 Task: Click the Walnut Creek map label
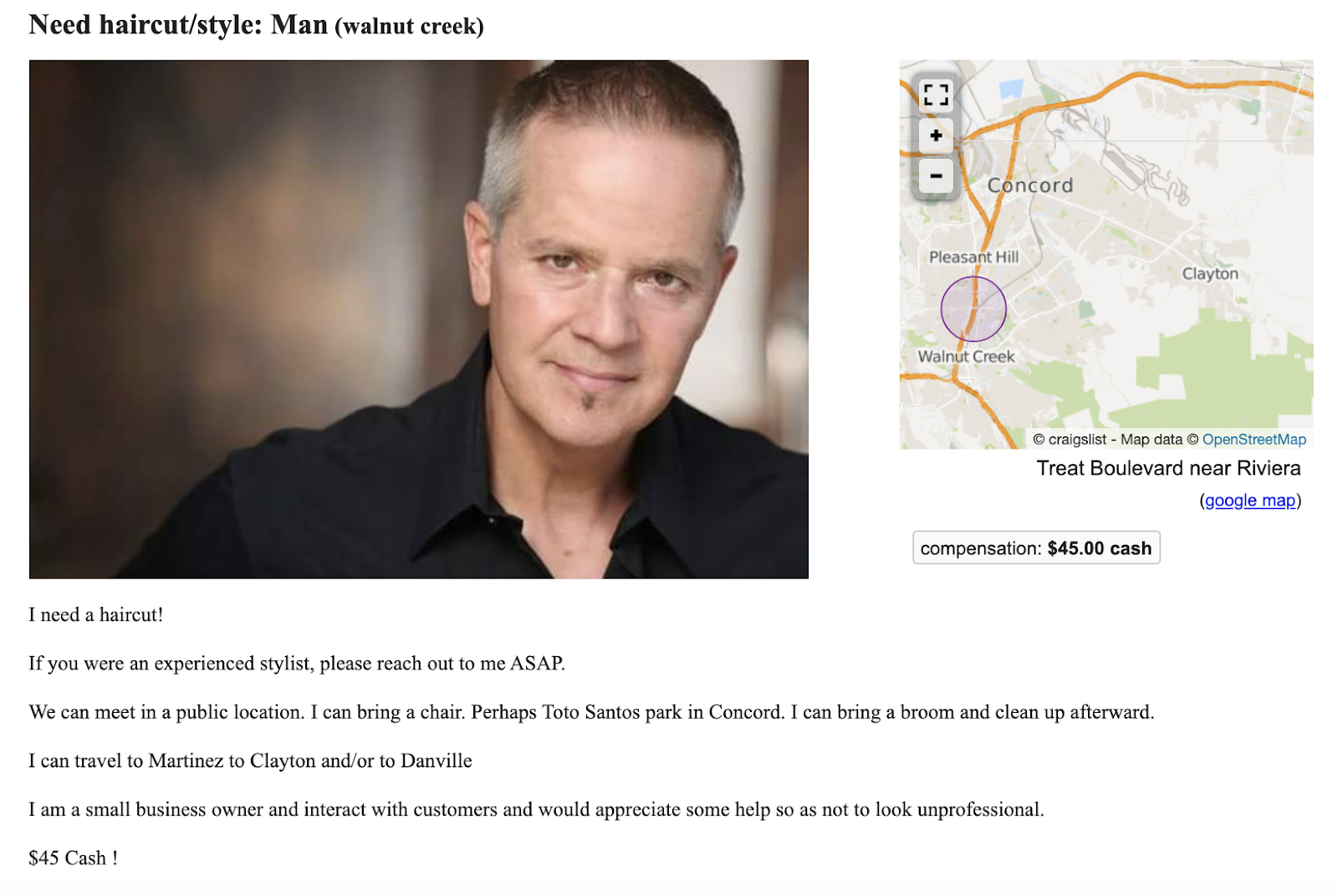[x=966, y=357]
